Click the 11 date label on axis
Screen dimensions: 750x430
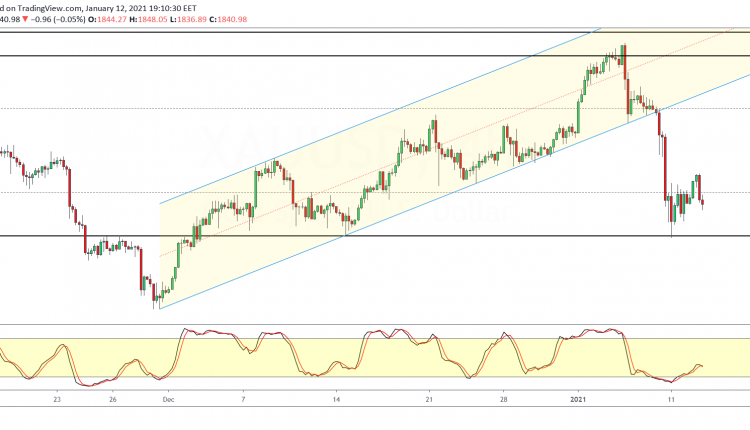671,399
